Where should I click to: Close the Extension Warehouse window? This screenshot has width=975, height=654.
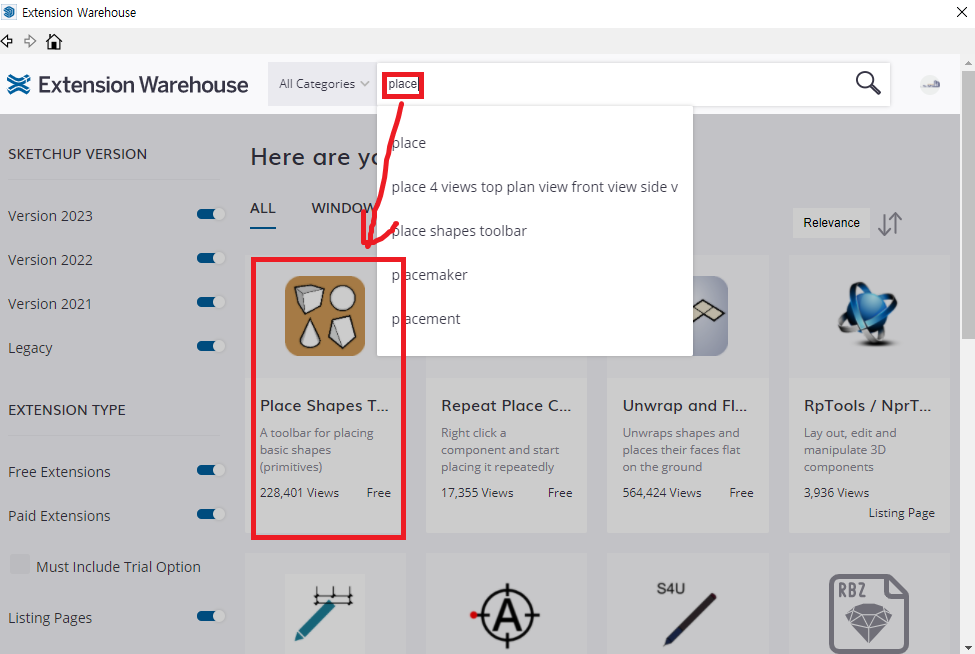point(961,12)
